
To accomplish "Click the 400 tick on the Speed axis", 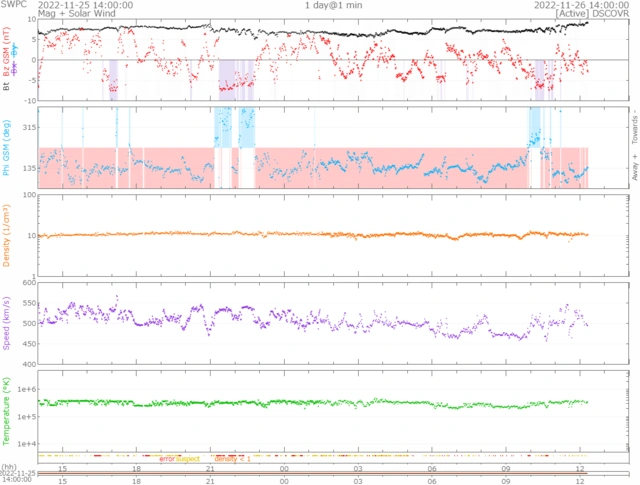I will (29, 364).
